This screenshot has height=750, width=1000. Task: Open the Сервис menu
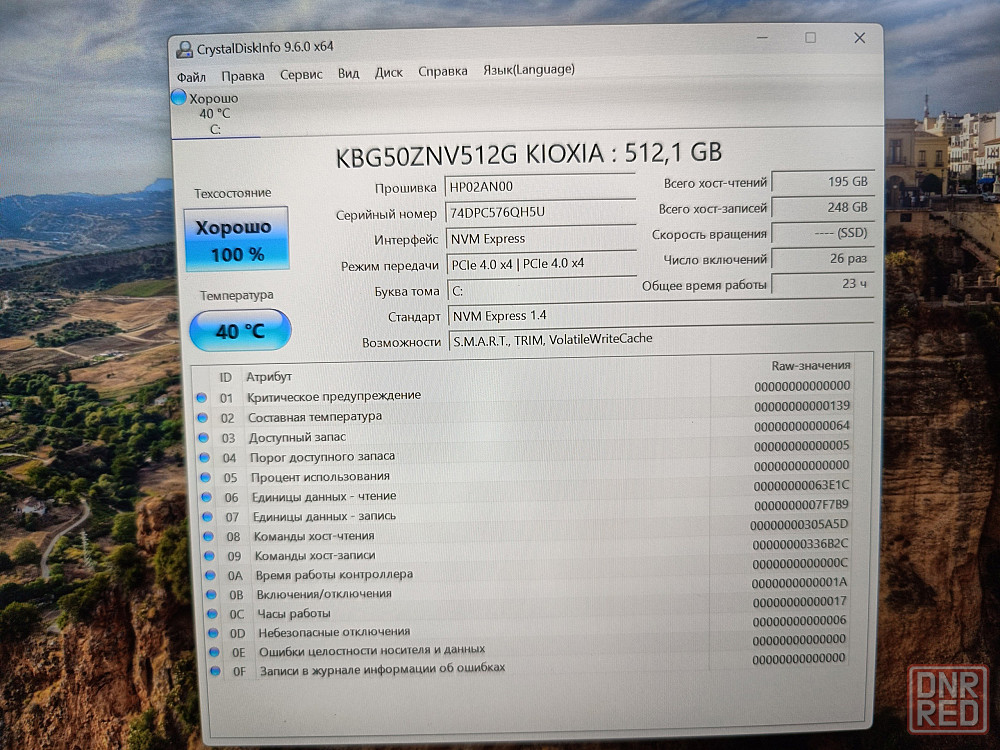click(301, 75)
